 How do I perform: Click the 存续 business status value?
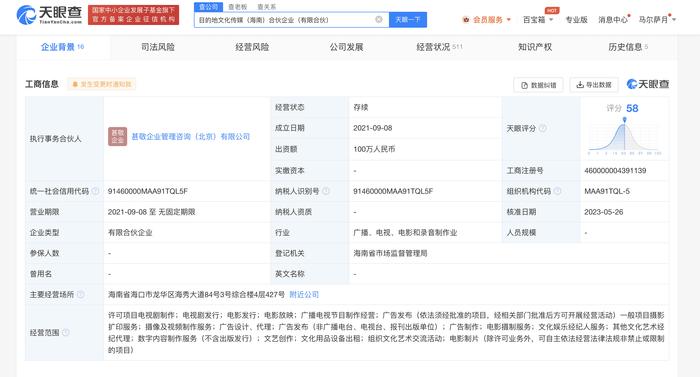click(361, 107)
